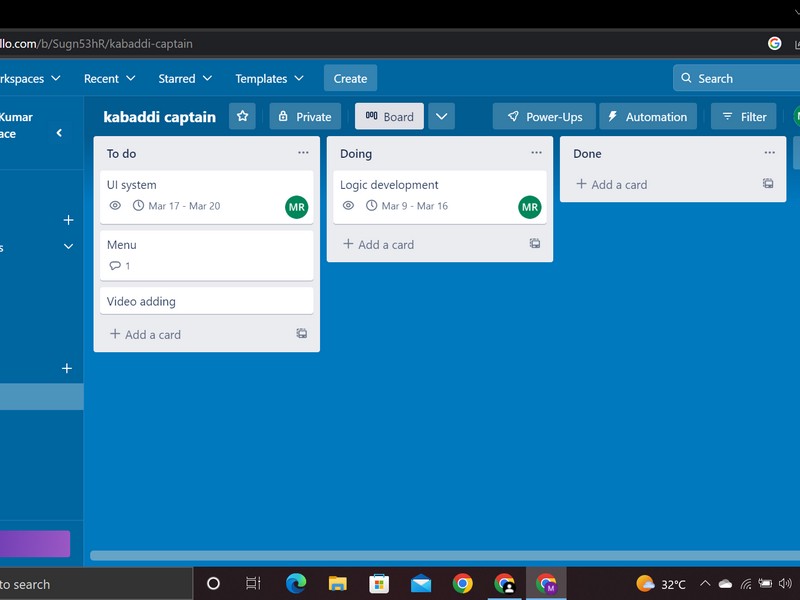800x600 pixels.
Task: Click the MR avatar on UI system card
Action: (x=296, y=207)
